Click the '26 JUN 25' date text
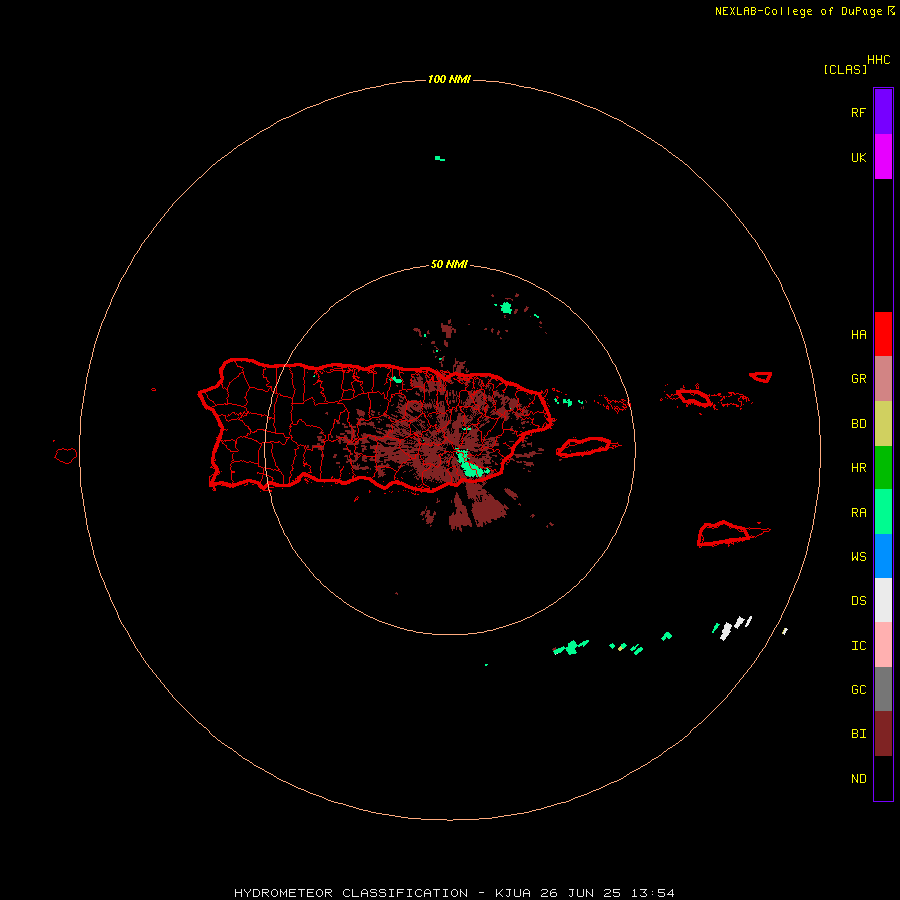Image resolution: width=900 pixels, height=900 pixels. pyautogui.click(x=580, y=893)
